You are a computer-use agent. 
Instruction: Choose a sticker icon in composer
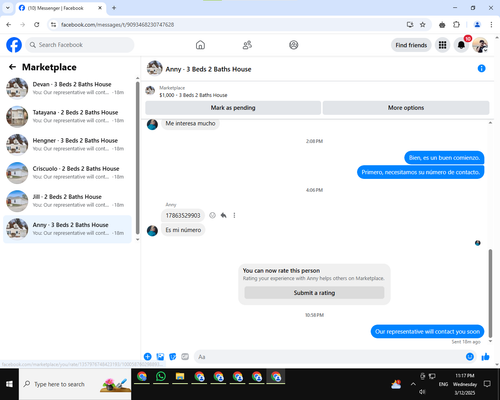tap(173, 357)
